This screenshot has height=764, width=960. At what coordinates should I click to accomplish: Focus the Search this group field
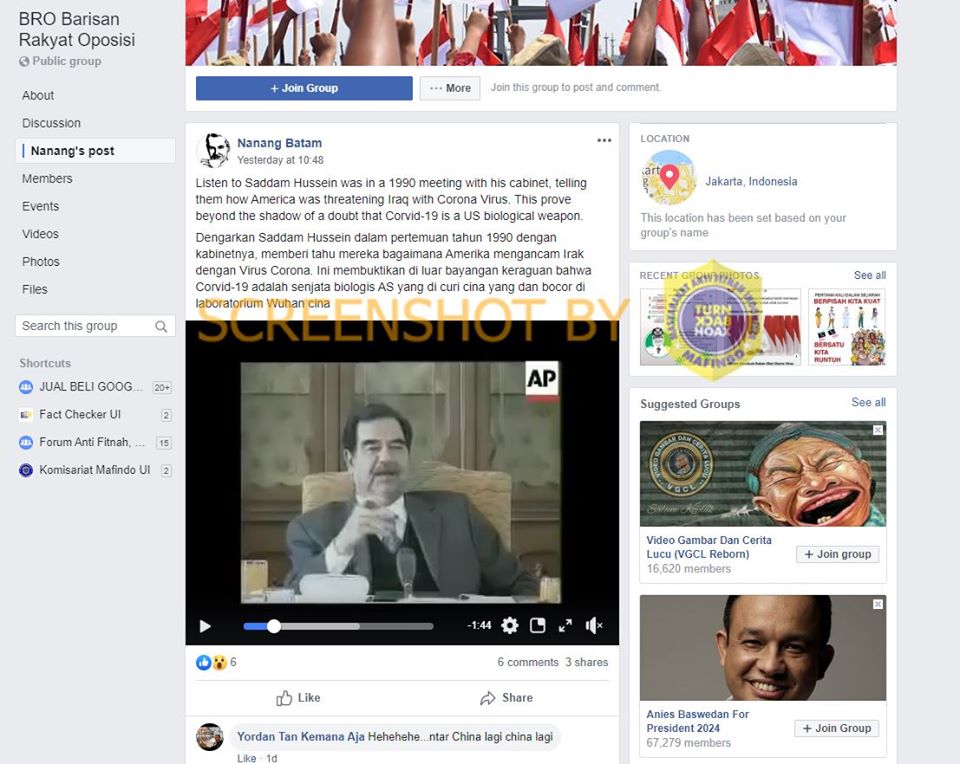pyautogui.click(x=96, y=326)
